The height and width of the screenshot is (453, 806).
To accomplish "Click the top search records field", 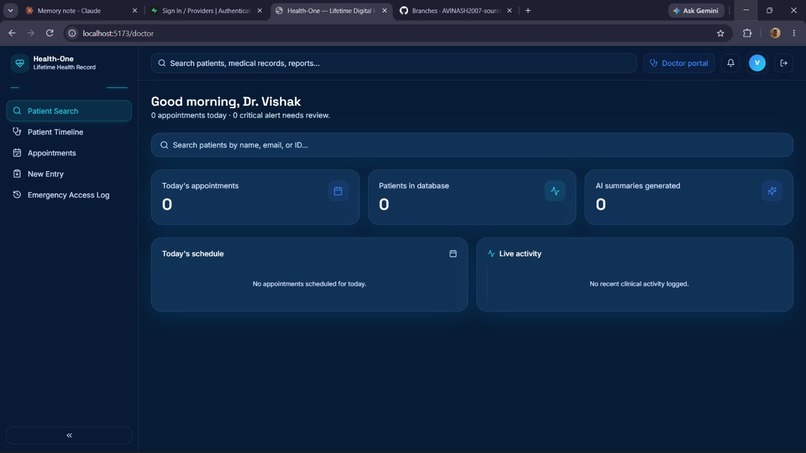I will pos(394,63).
